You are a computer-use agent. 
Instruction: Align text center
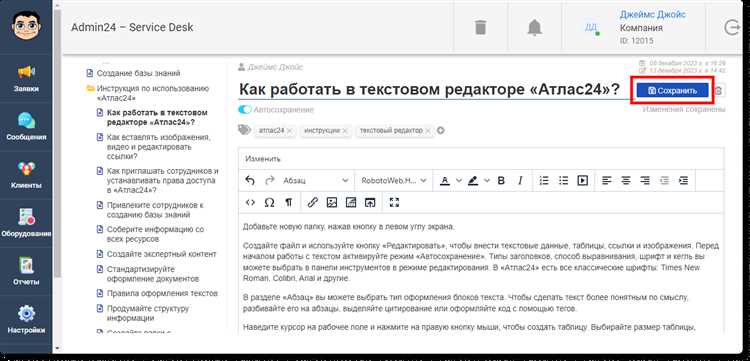(626, 180)
